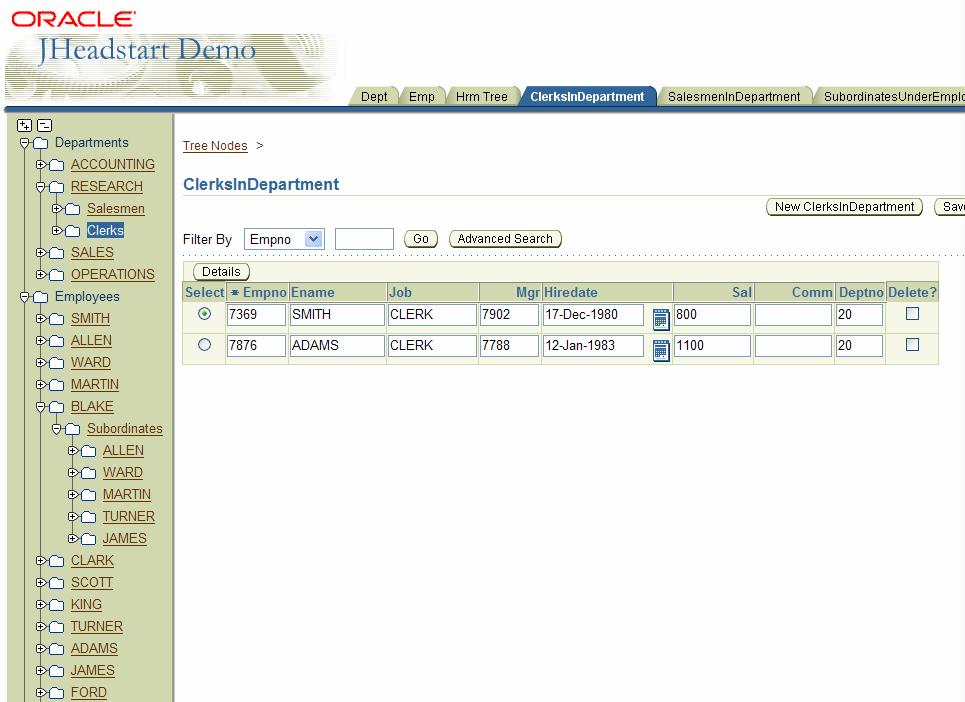Open the Filter By Empno dropdown
This screenshot has width=965, height=702.
tap(314, 239)
